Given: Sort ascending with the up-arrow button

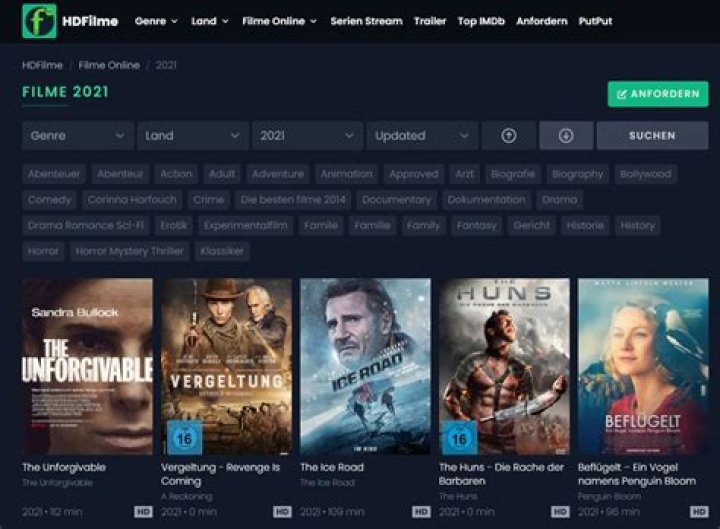Looking at the screenshot, I should [508, 135].
